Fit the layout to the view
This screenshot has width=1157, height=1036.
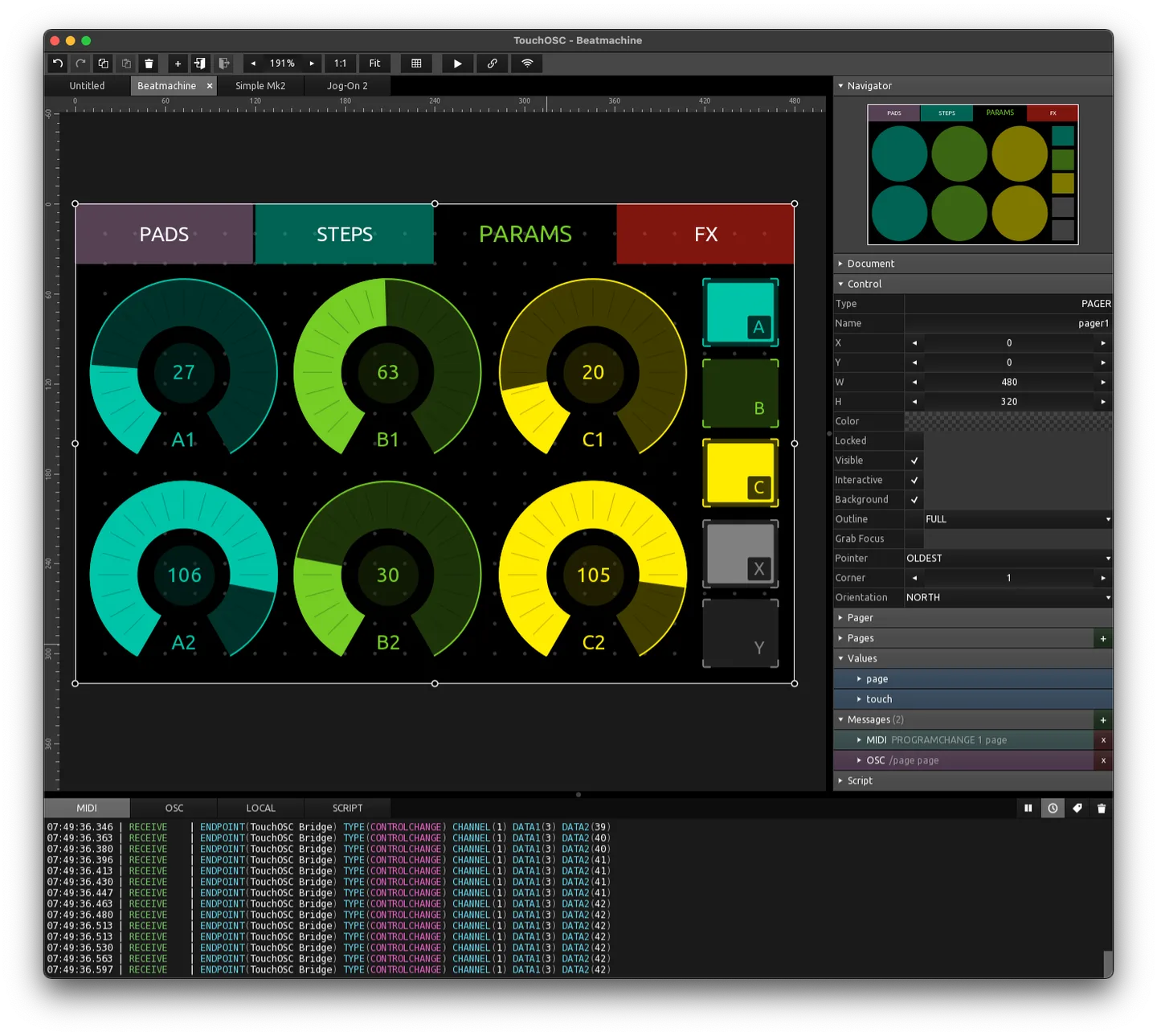374,63
